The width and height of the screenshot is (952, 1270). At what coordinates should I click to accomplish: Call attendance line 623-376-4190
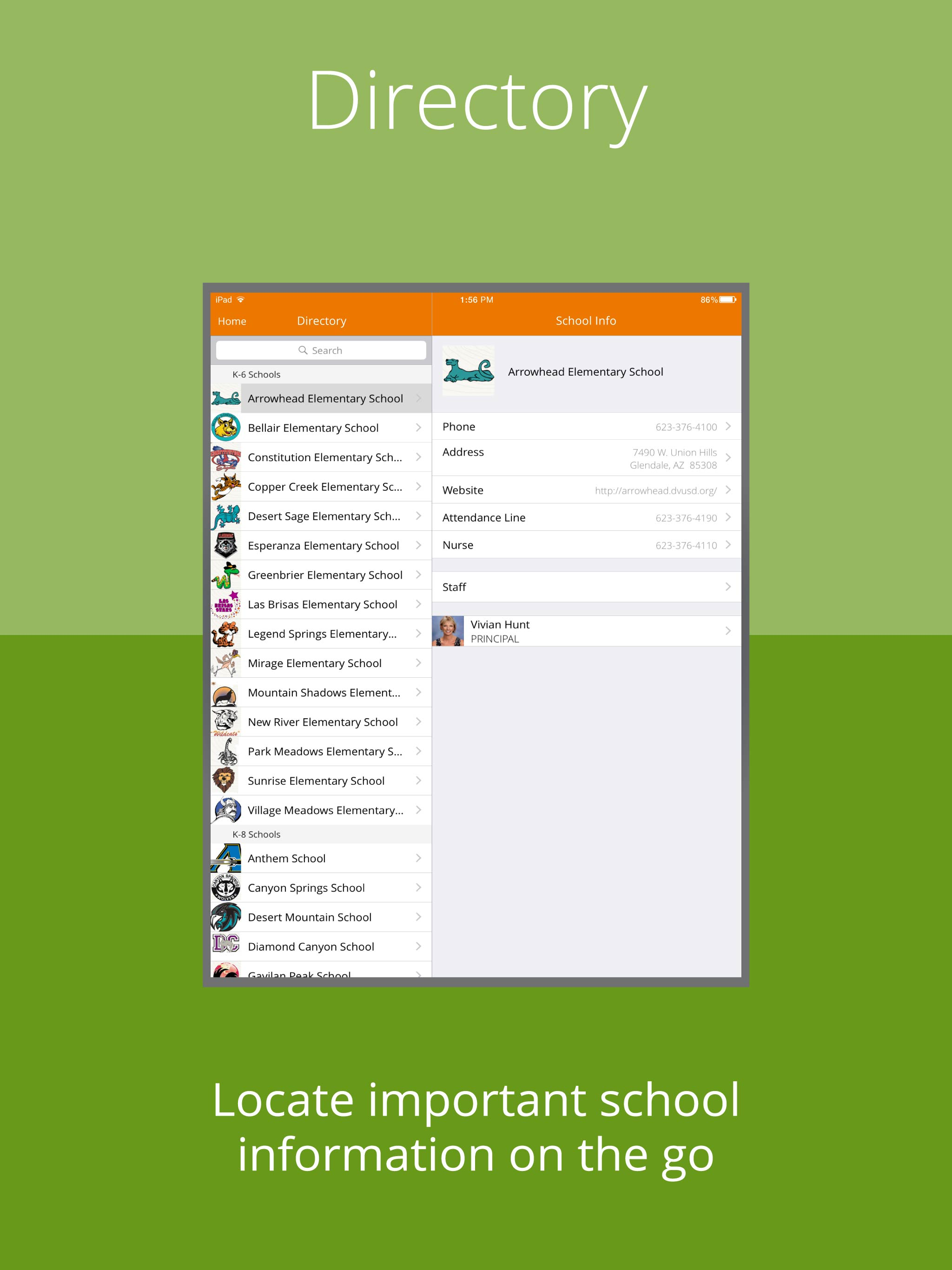[x=686, y=518]
